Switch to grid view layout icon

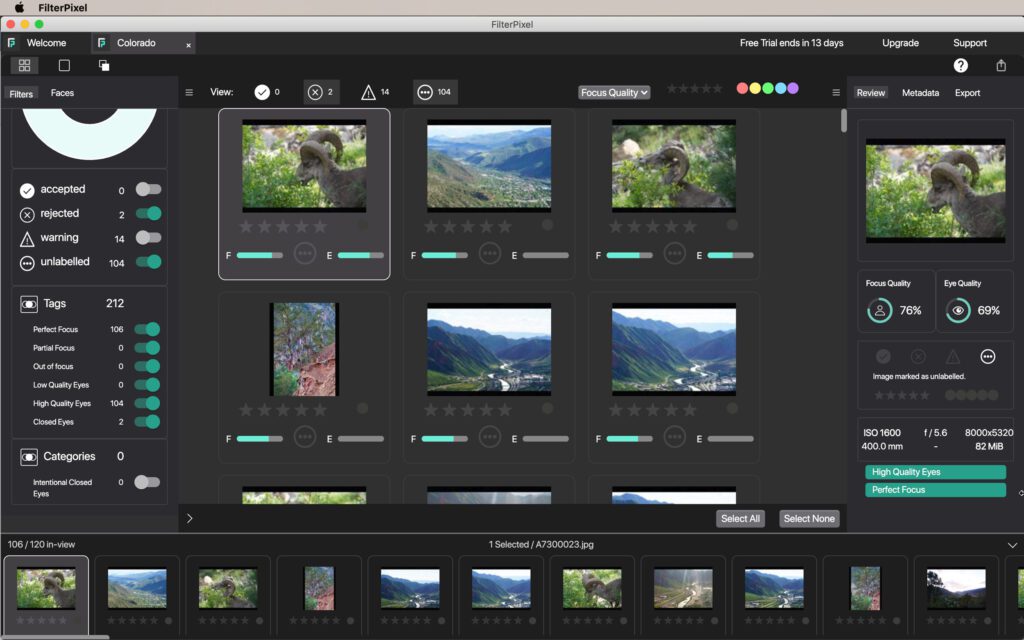[x=24, y=66]
